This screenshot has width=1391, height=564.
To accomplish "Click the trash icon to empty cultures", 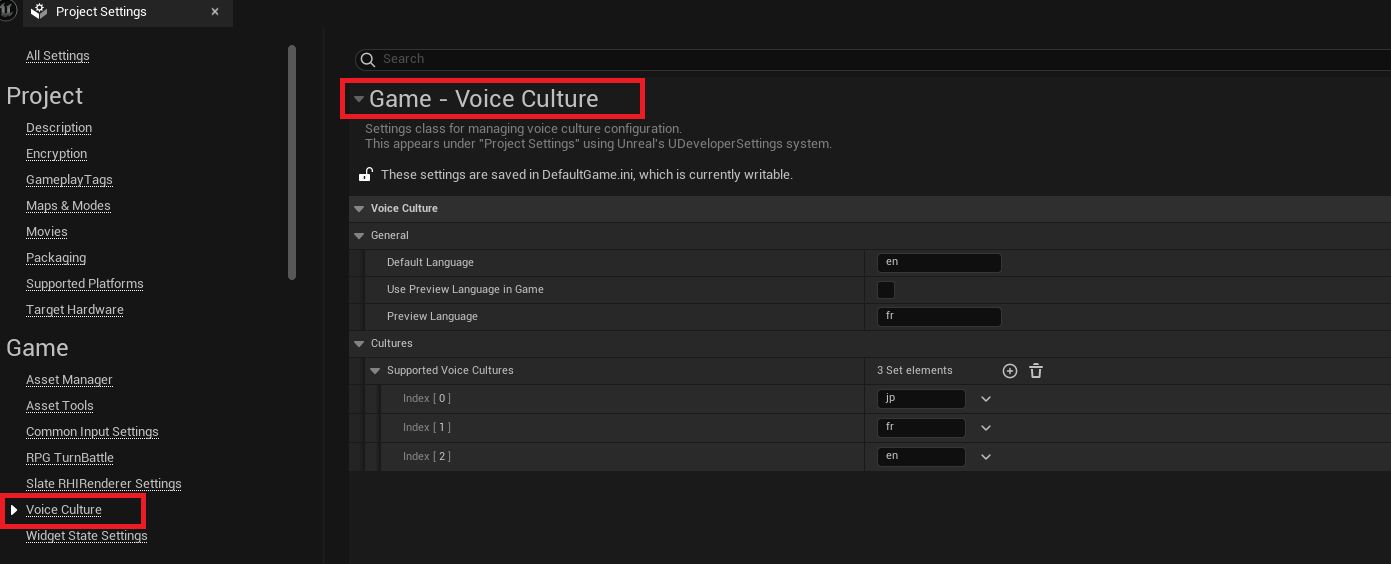I will pos(1036,371).
